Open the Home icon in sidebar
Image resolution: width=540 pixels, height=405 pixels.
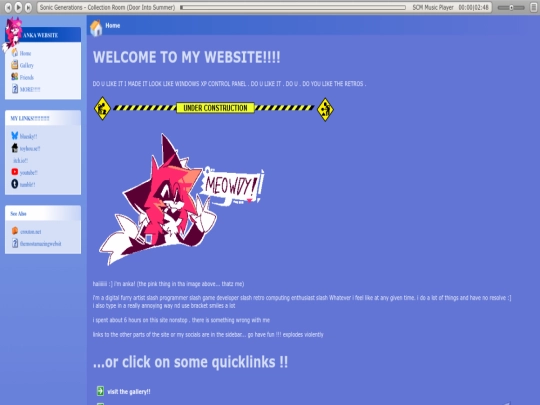[x=14, y=53]
